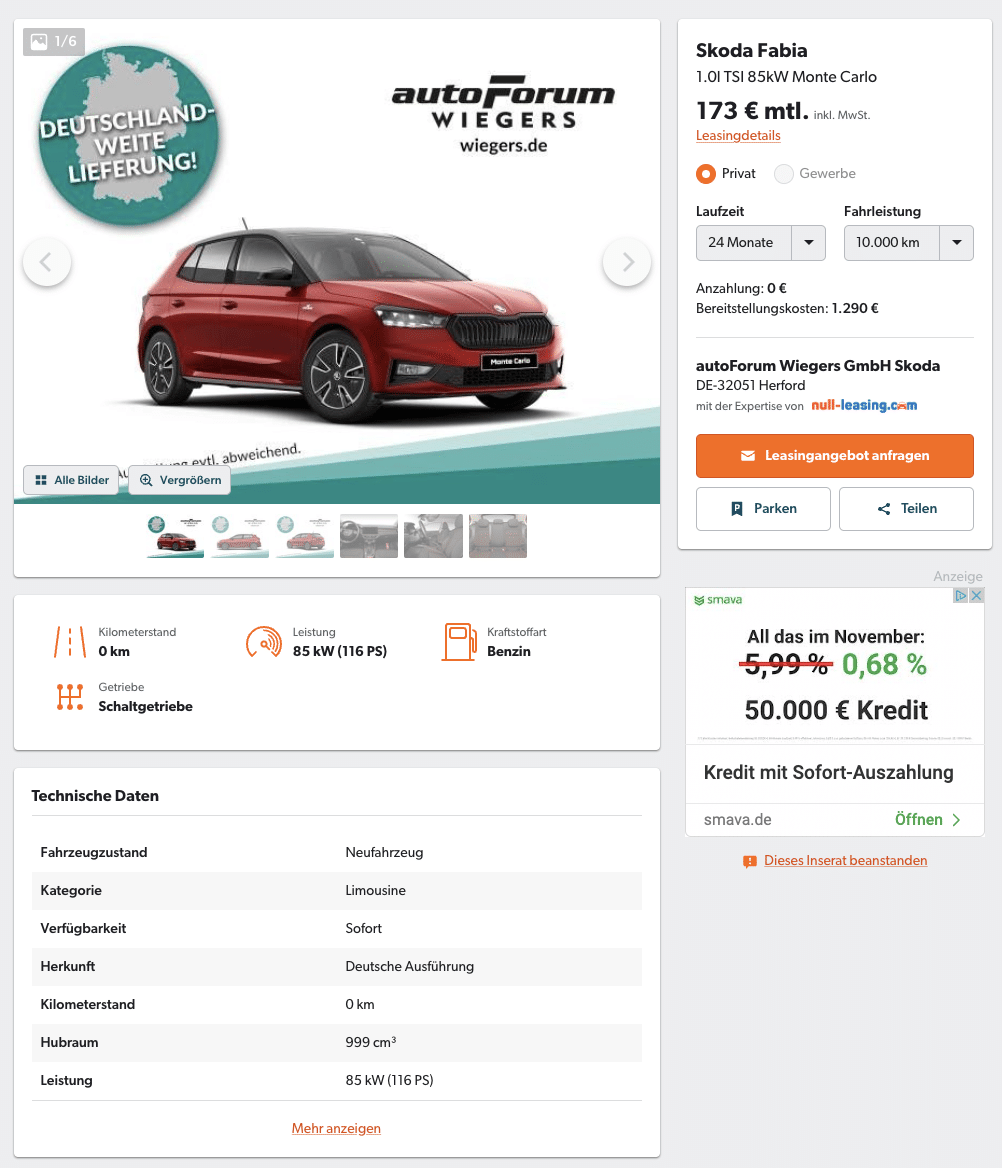
Task: Click the Getriebe gearshift icon
Action: click(x=70, y=696)
